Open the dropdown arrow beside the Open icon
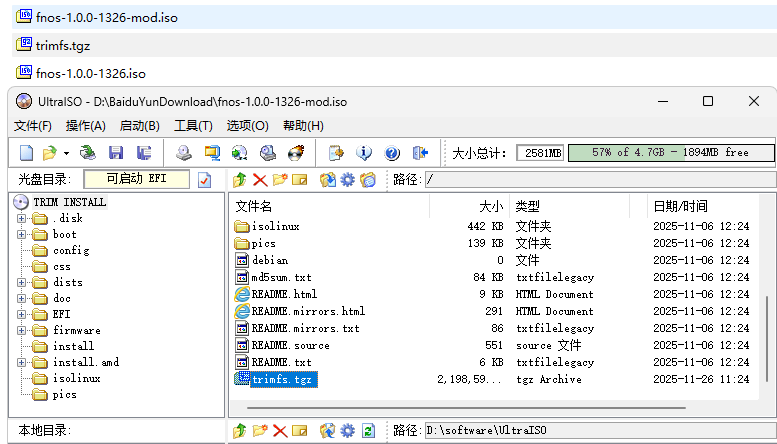Screen dimensions: 777x444 66,153
